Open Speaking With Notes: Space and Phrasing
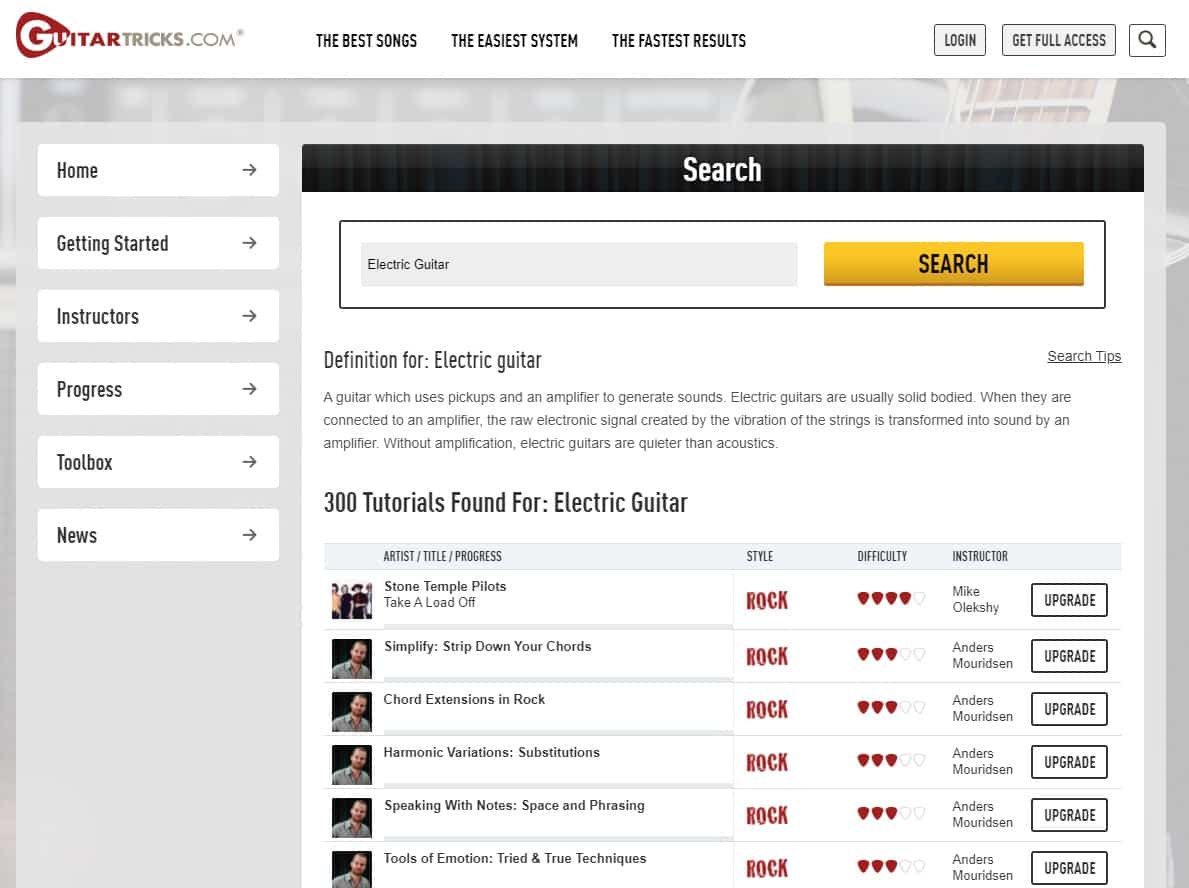Screen dimensions: 1189x888 point(514,805)
